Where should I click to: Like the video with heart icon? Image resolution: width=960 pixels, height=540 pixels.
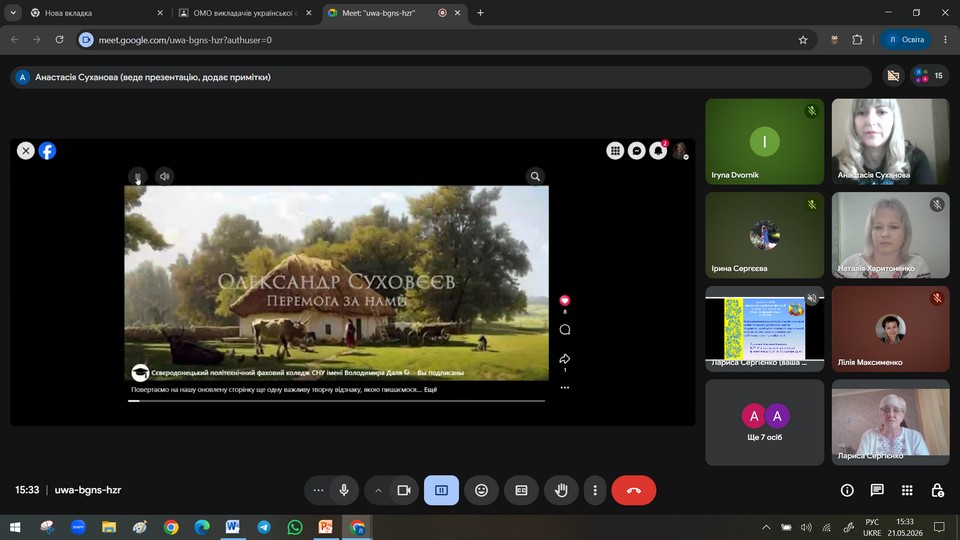tap(564, 301)
